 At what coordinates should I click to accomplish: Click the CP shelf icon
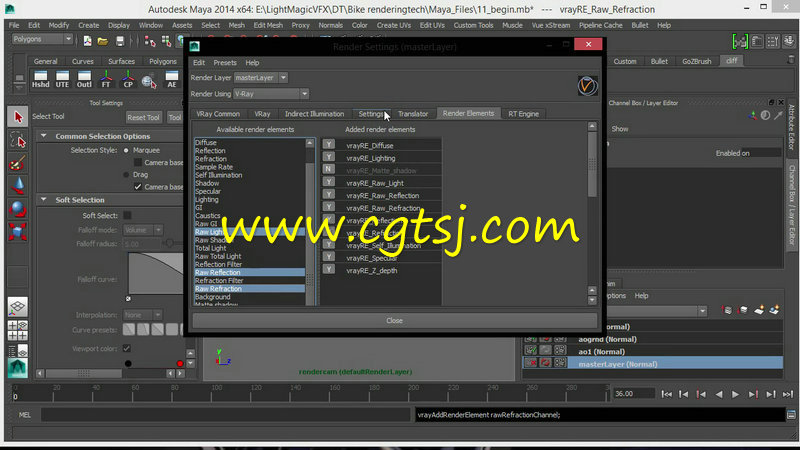tap(128, 80)
